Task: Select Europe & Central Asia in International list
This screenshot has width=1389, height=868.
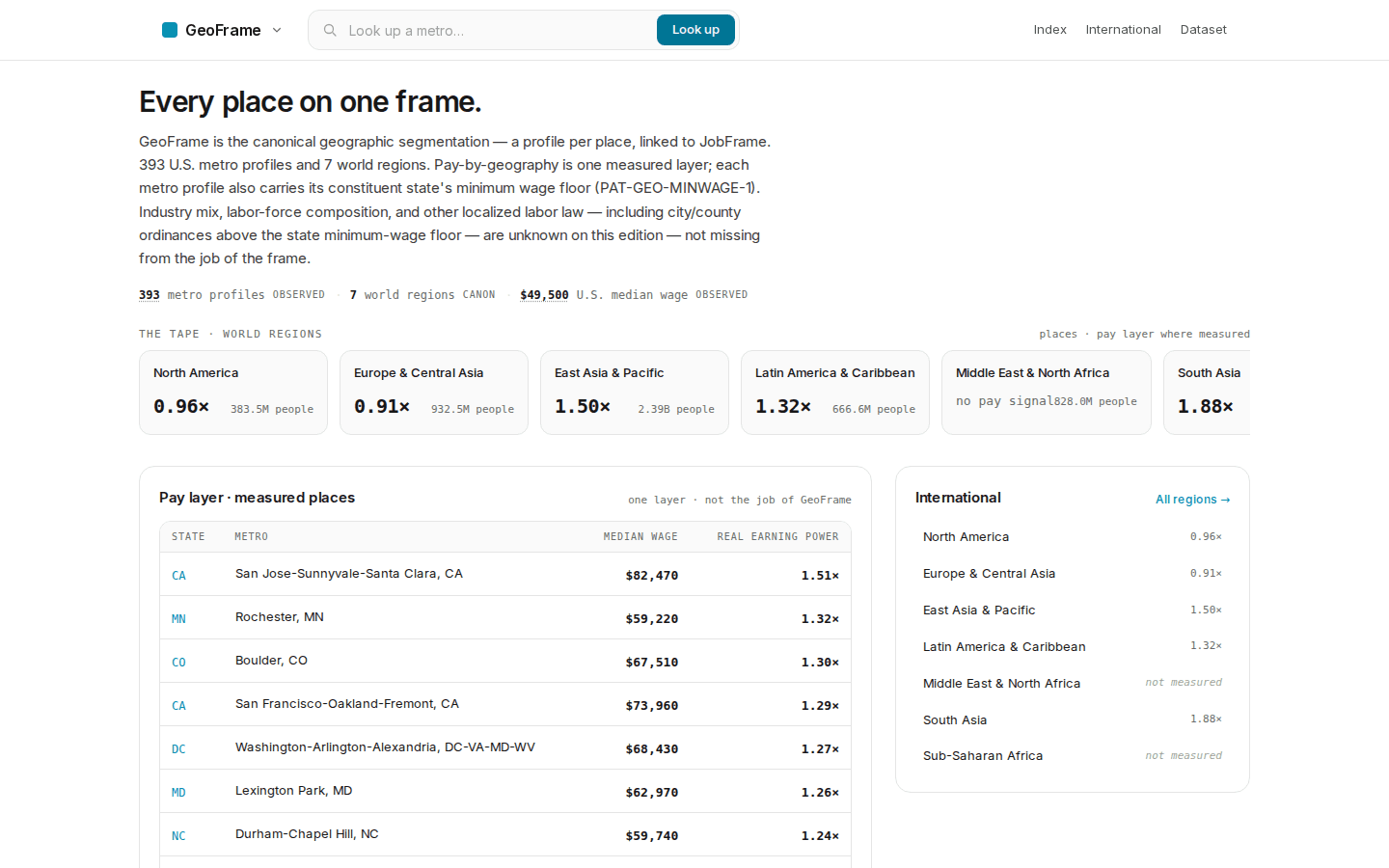Action: click(x=1073, y=574)
